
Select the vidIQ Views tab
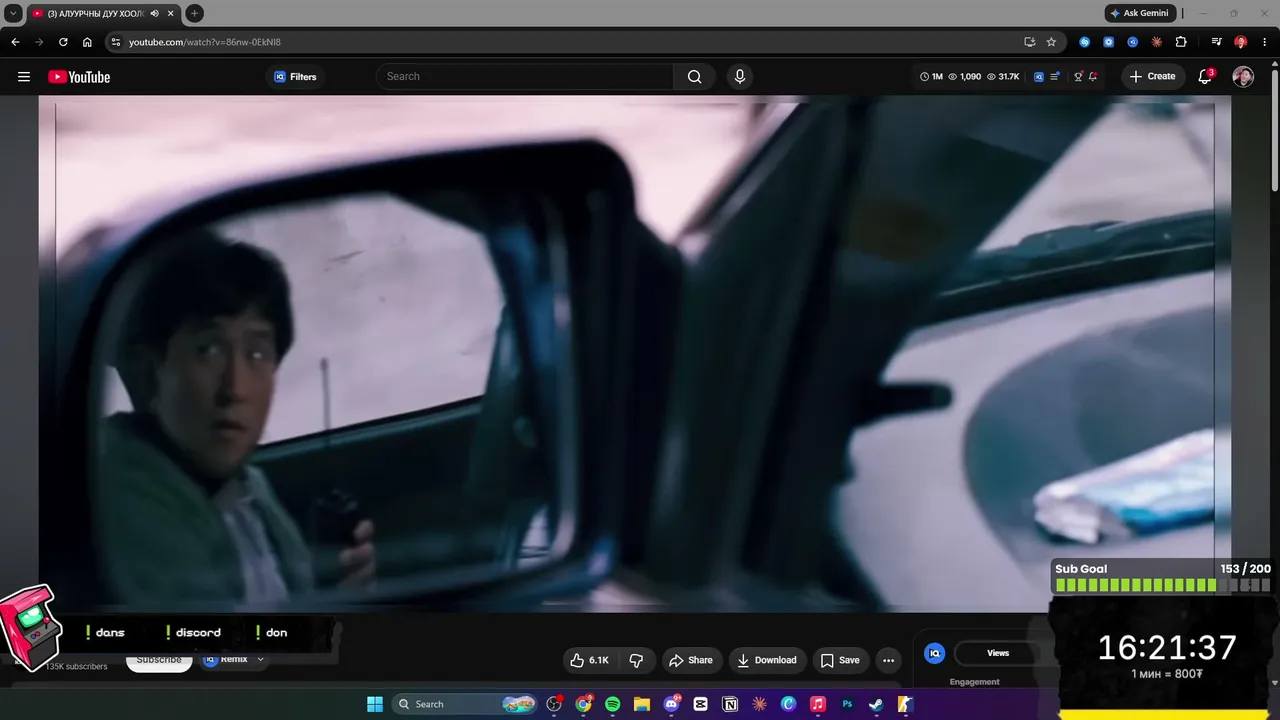point(998,653)
